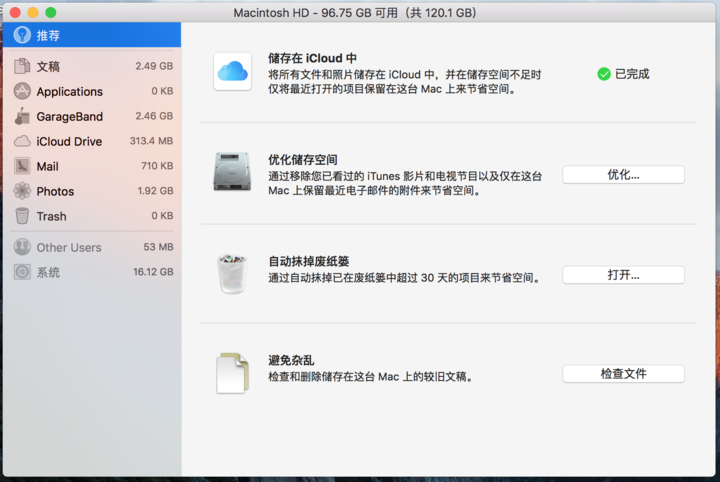
Task: Select the Photos flower icon
Action: point(22,191)
